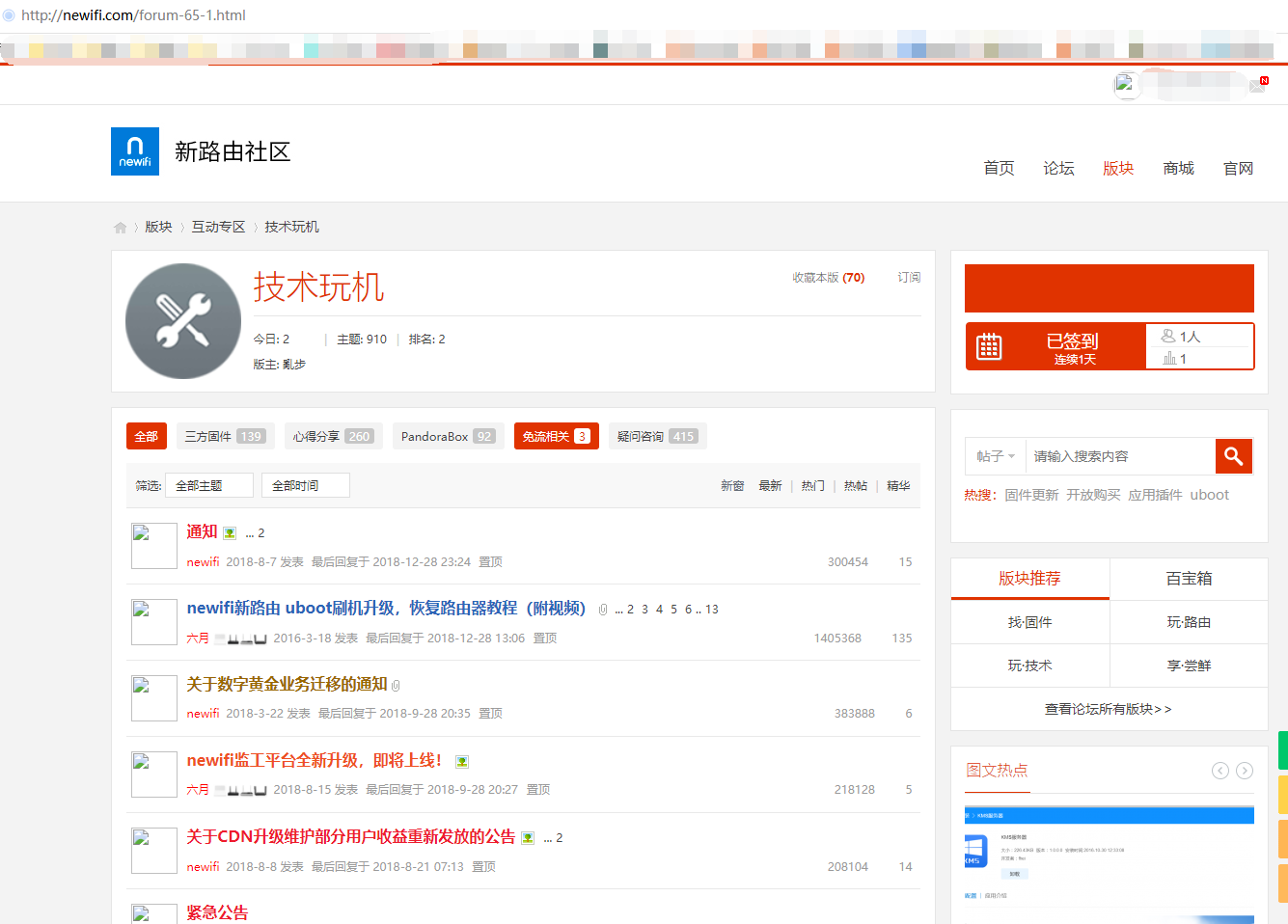This screenshot has height=924, width=1288.
Task: Open the 全部主题 filter dropdown
Action: [x=209, y=485]
